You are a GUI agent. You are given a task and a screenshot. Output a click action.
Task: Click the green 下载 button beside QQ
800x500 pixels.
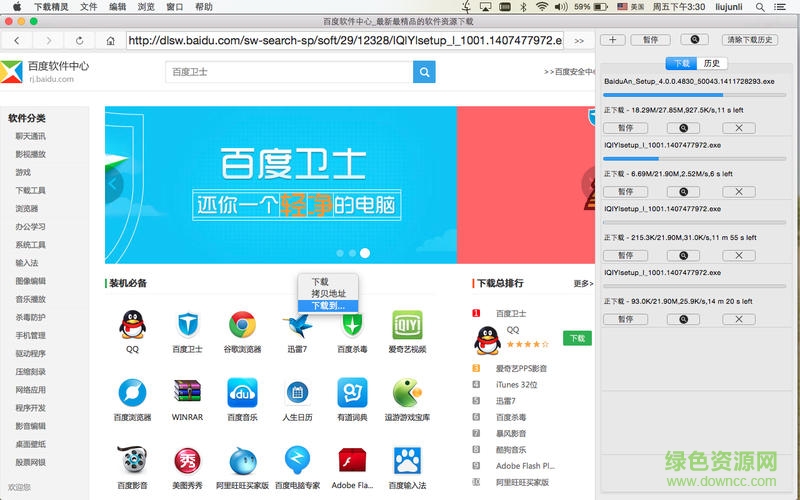click(577, 338)
